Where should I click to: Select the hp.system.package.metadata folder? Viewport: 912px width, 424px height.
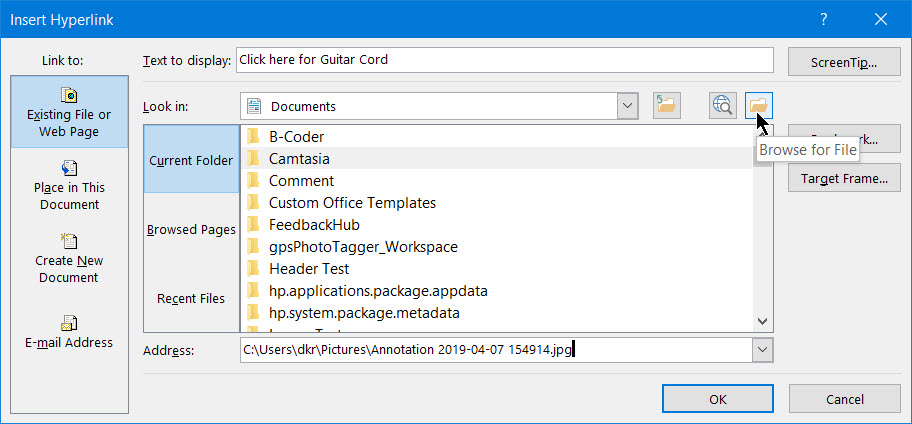click(x=497, y=313)
